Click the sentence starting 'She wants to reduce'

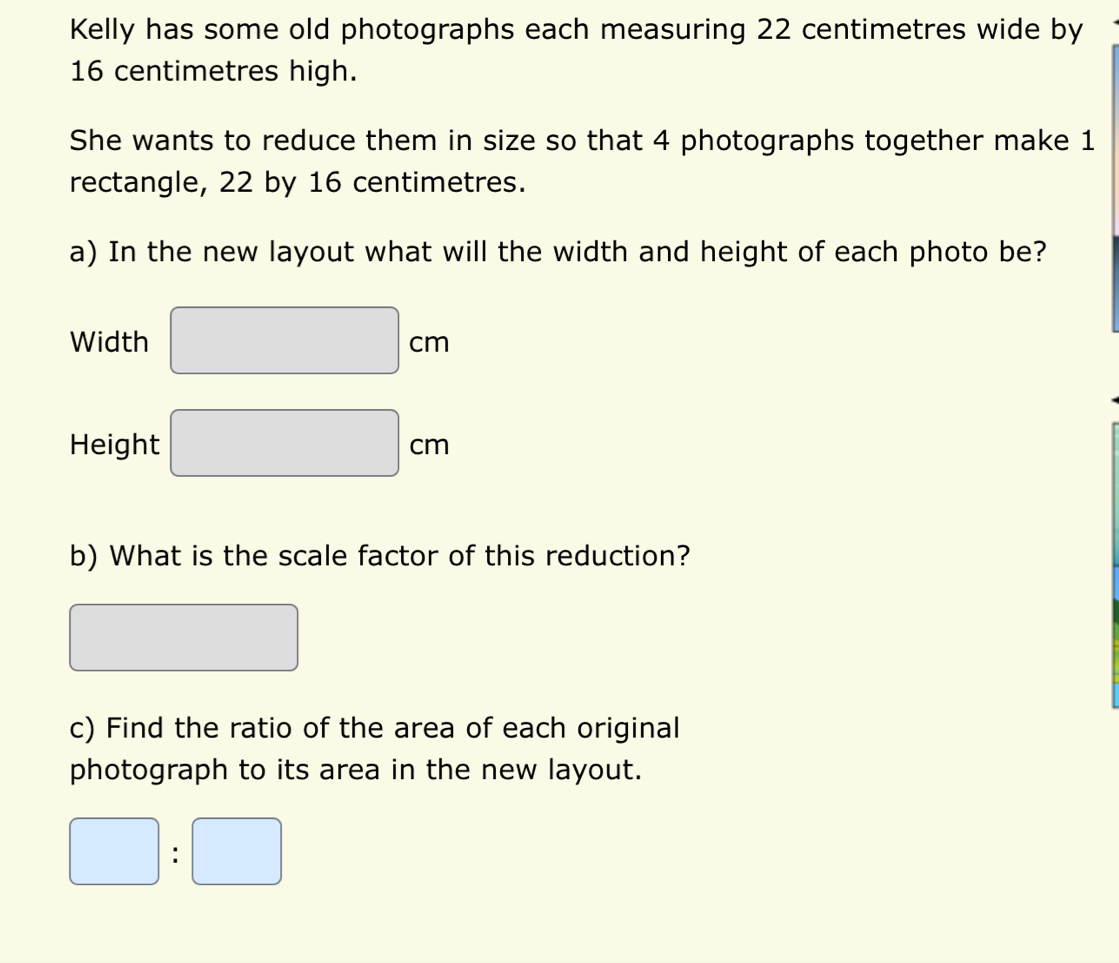tap(582, 161)
